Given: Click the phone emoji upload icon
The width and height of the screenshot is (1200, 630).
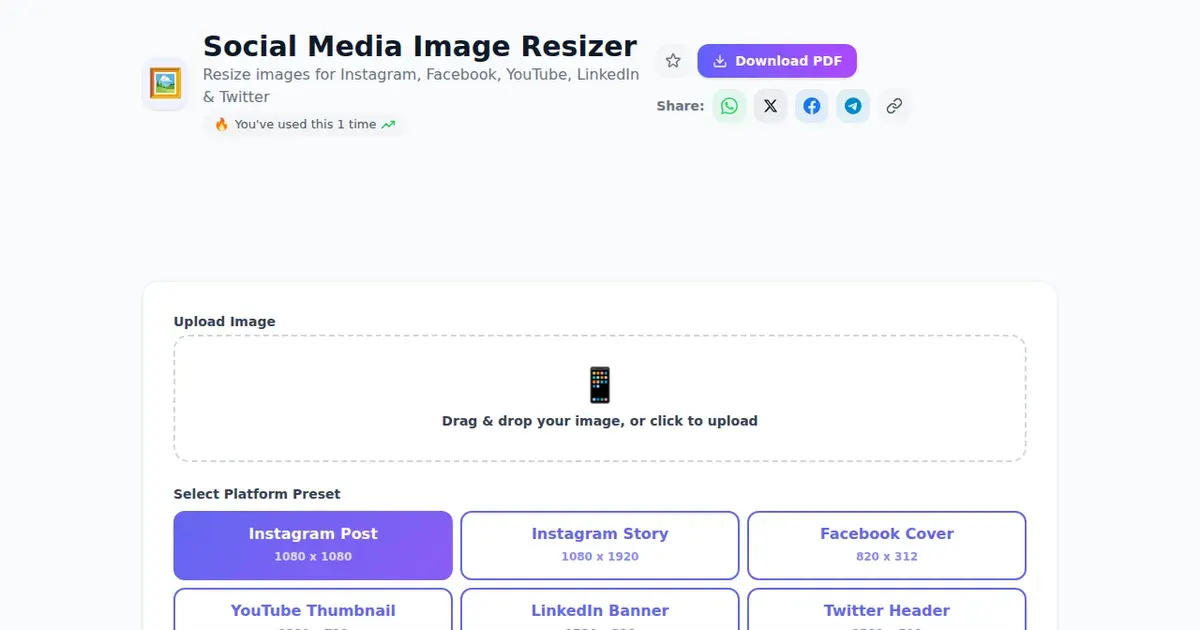Looking at the screenshot, I should [x=600, y=385].
